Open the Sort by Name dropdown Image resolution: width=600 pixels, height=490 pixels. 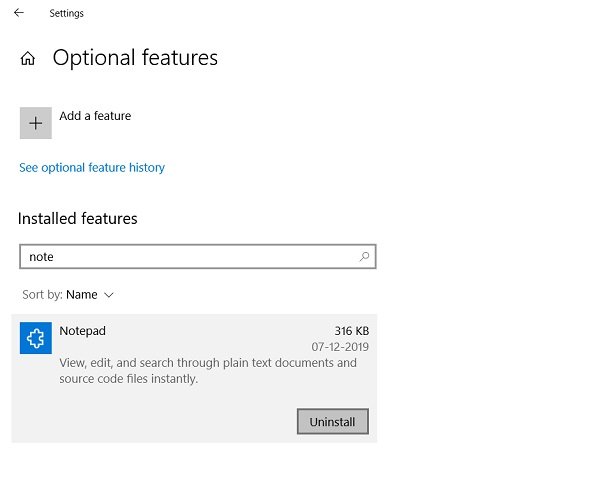point(82,295)
